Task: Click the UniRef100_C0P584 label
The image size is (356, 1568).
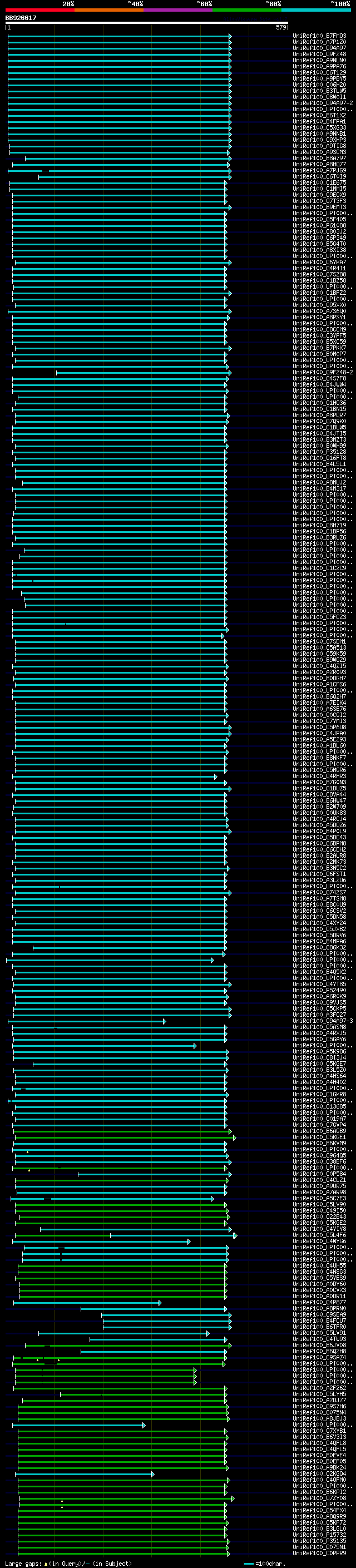Action: pos(319,1173)
